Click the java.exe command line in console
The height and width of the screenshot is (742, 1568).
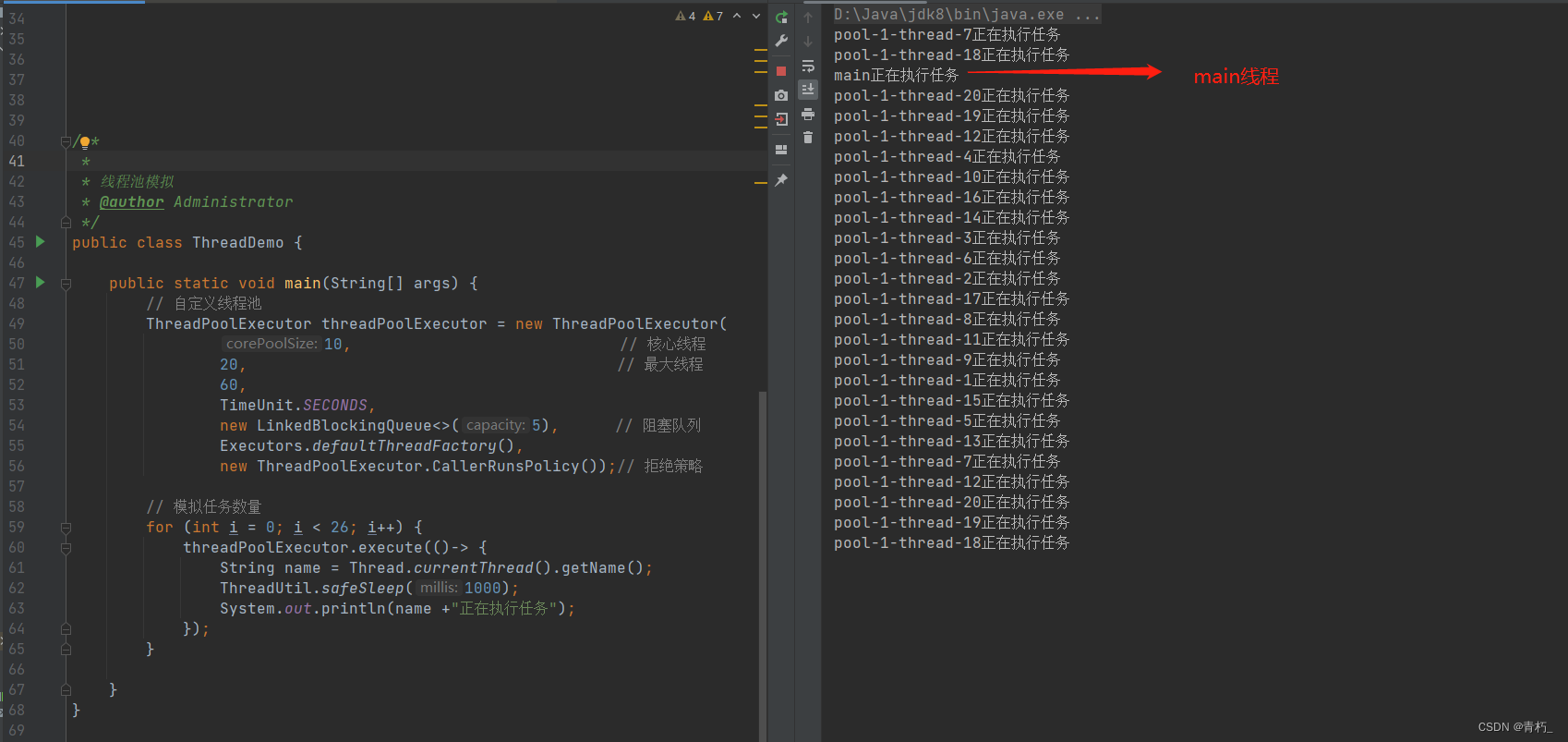pyautogui.click(x=967, y=15)
